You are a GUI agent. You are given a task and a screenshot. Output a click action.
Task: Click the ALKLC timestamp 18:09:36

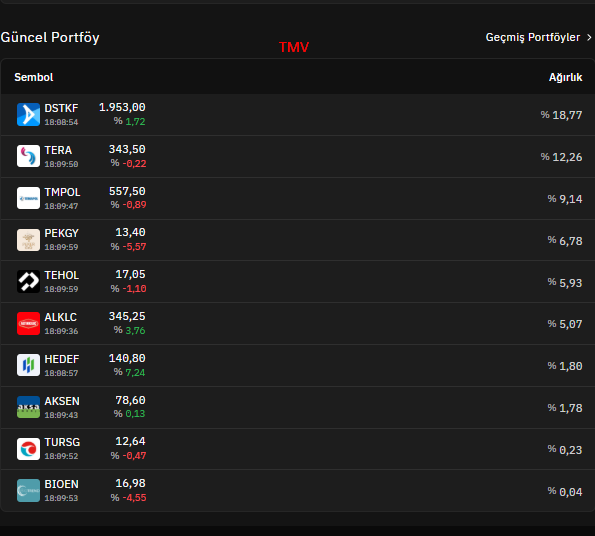click(x=61, y=331)
